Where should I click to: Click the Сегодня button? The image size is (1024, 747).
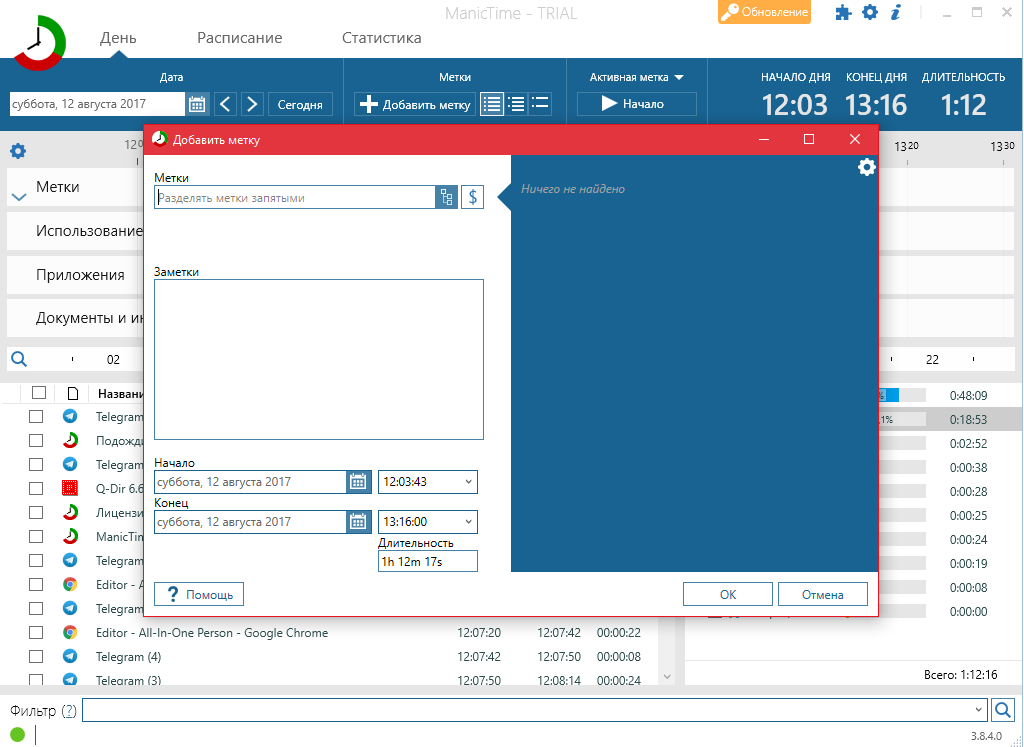click(x=300, y=104)
